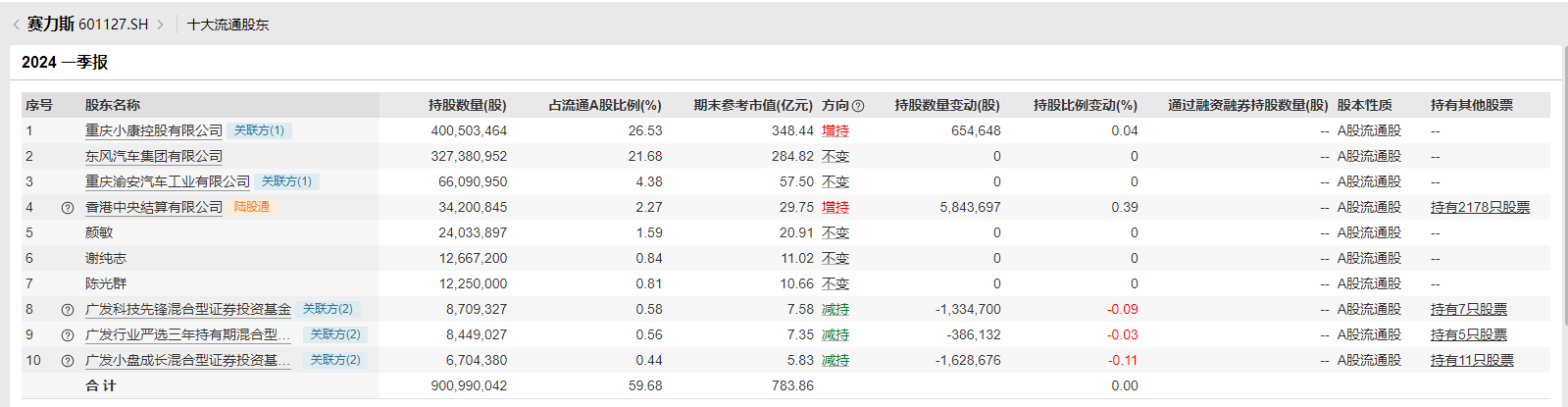Click the question icon beside 广发行业严选三年持有期混合型
This screenshot has width=1568, height=407.
[x=68, y=335]
